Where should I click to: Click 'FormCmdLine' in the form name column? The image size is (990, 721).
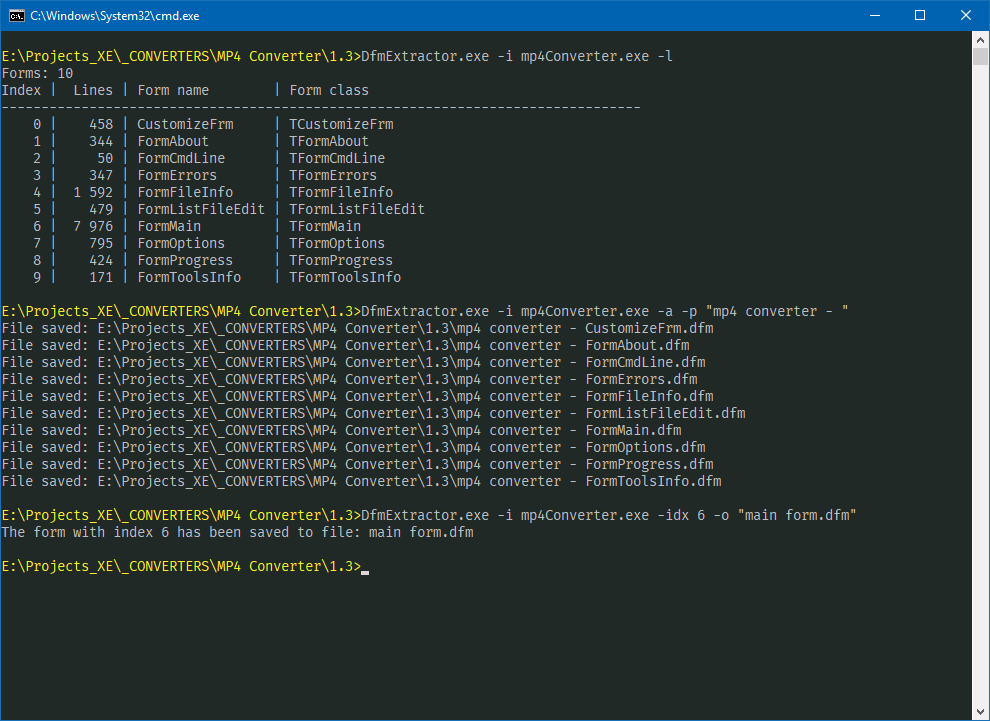click(x=181, y=158)
